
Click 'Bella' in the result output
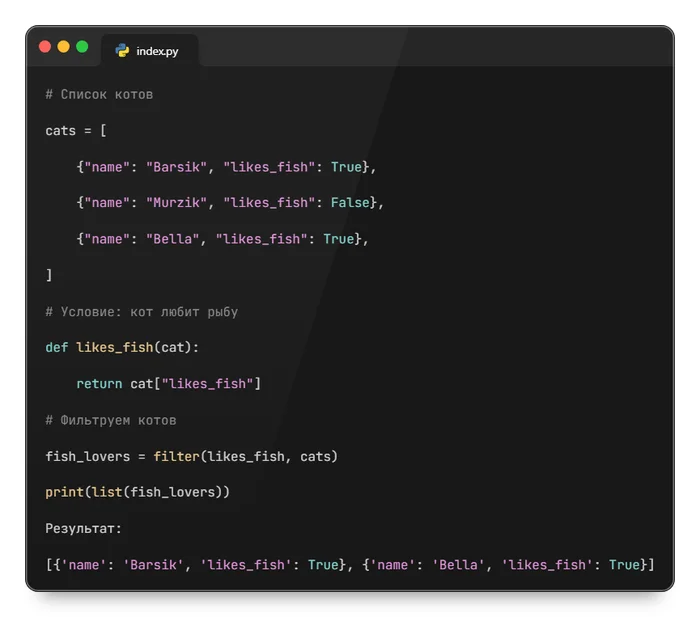click(458, 565)
